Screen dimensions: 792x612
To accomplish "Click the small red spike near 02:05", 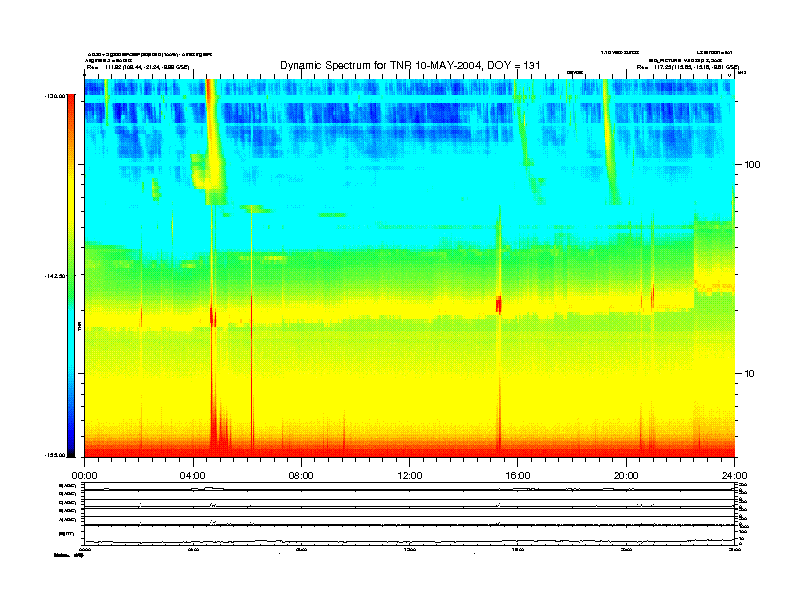I will tap(141, 317).
